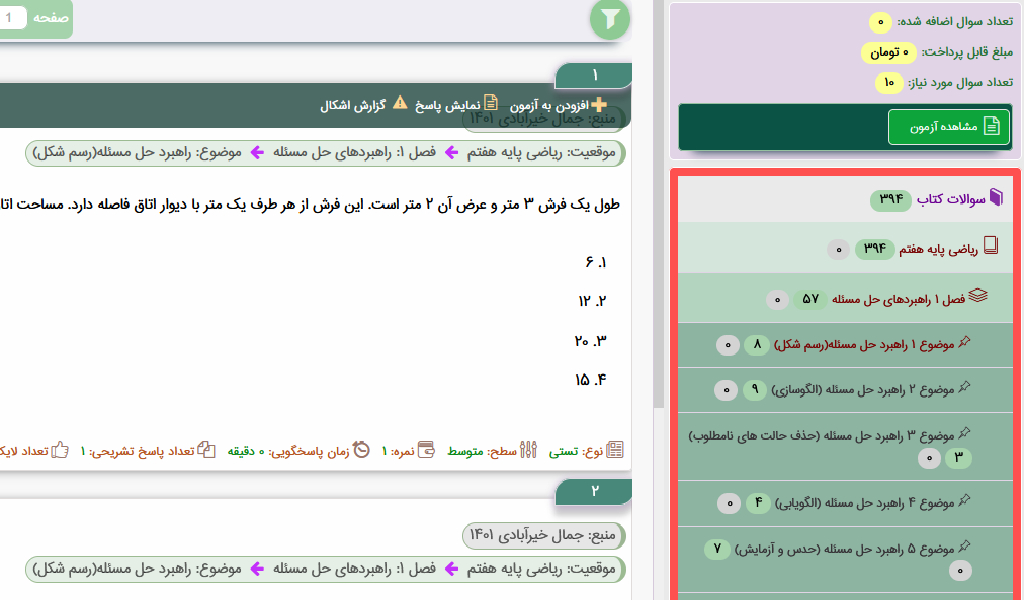This screenshot has height=600, width=1024.
Task: Report a problem via 'گزارش اشکال'
Action: pyautogui.click(x=363, y=104)
